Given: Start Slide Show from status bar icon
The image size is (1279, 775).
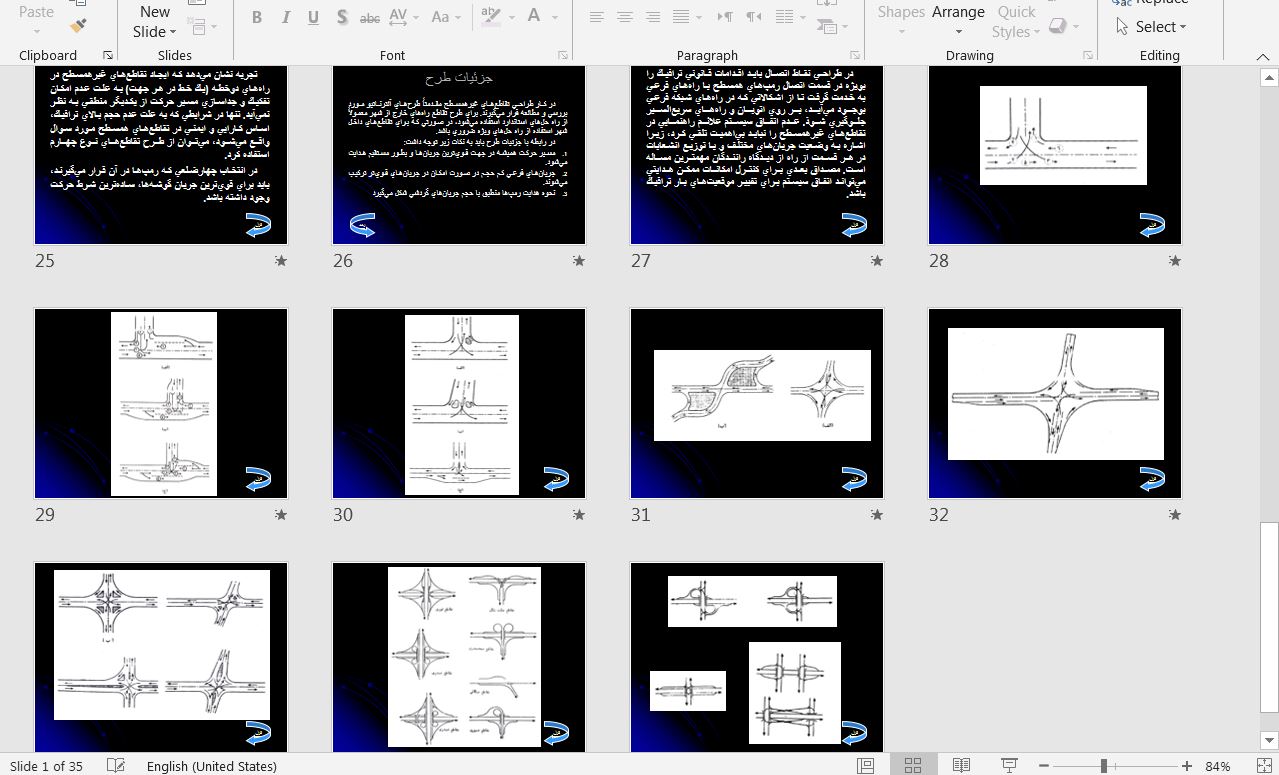Looking at the screenshot, I should (x=1009, y=766).
